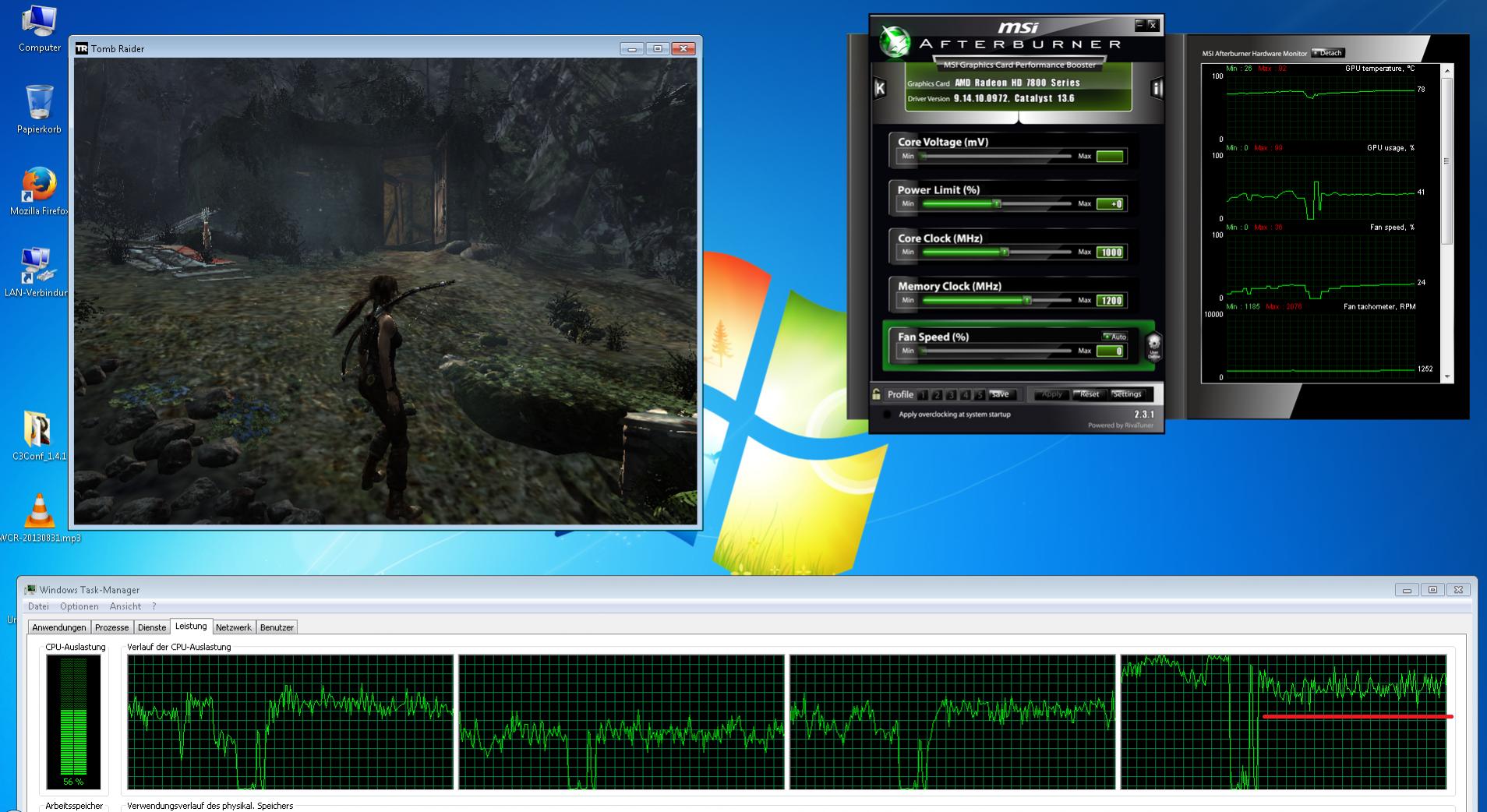Click the fan User Define gear icon
The height and width of the screenshot is (812, 1487).
(x=1153, y=344)
